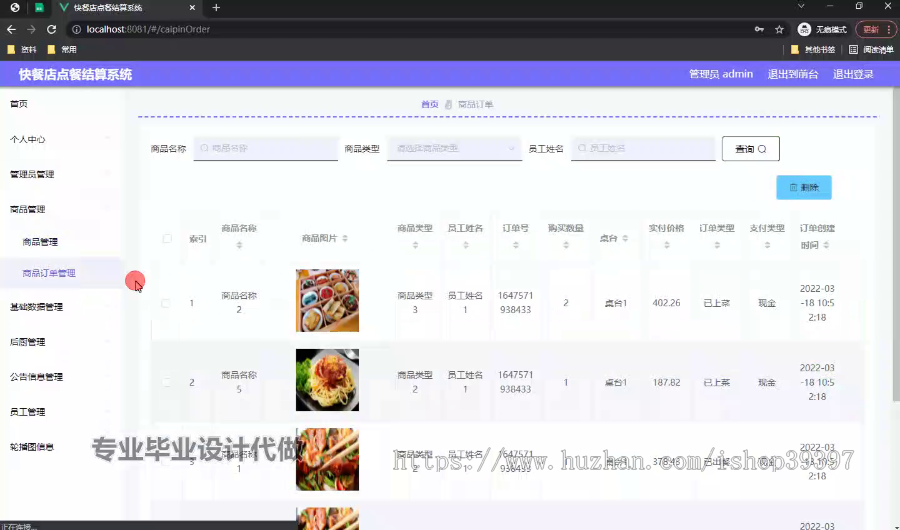The width and height of the screenshot is (900, 530).
Task: Tick the select-all checkbox in the table header
Action: pyautogui.click(x=167, y=238)
